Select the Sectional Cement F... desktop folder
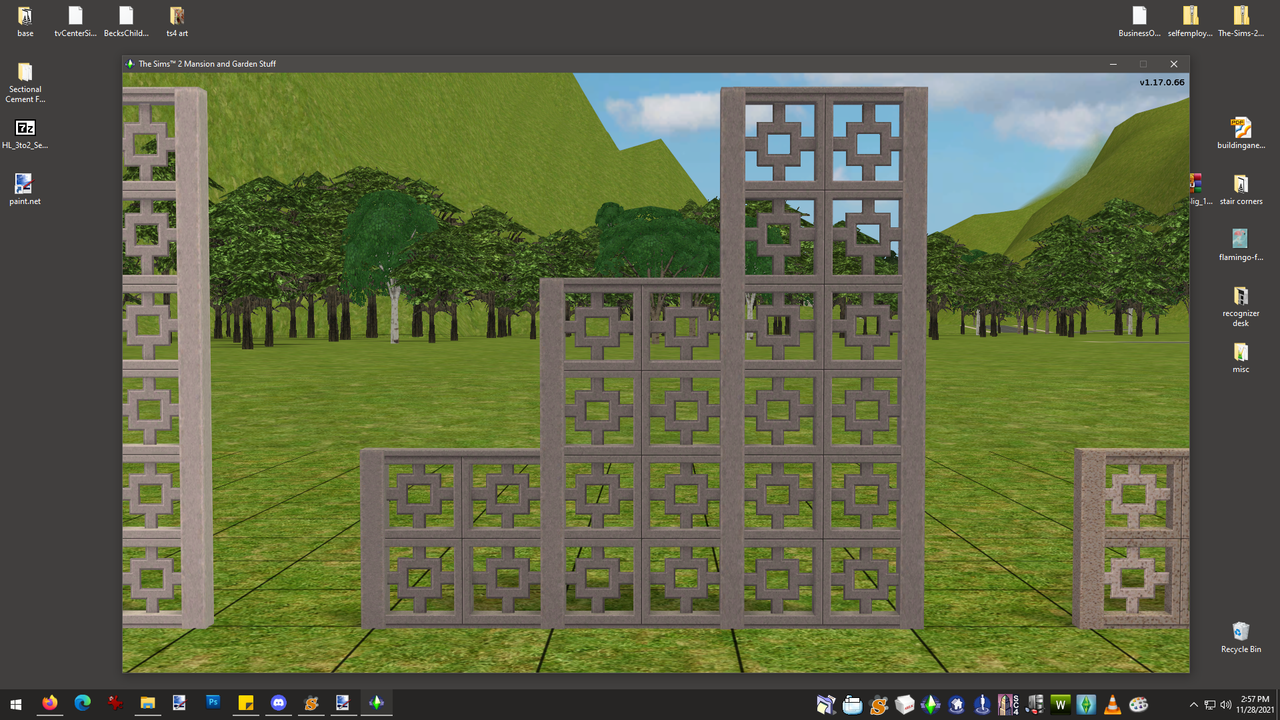 (25, 83)
